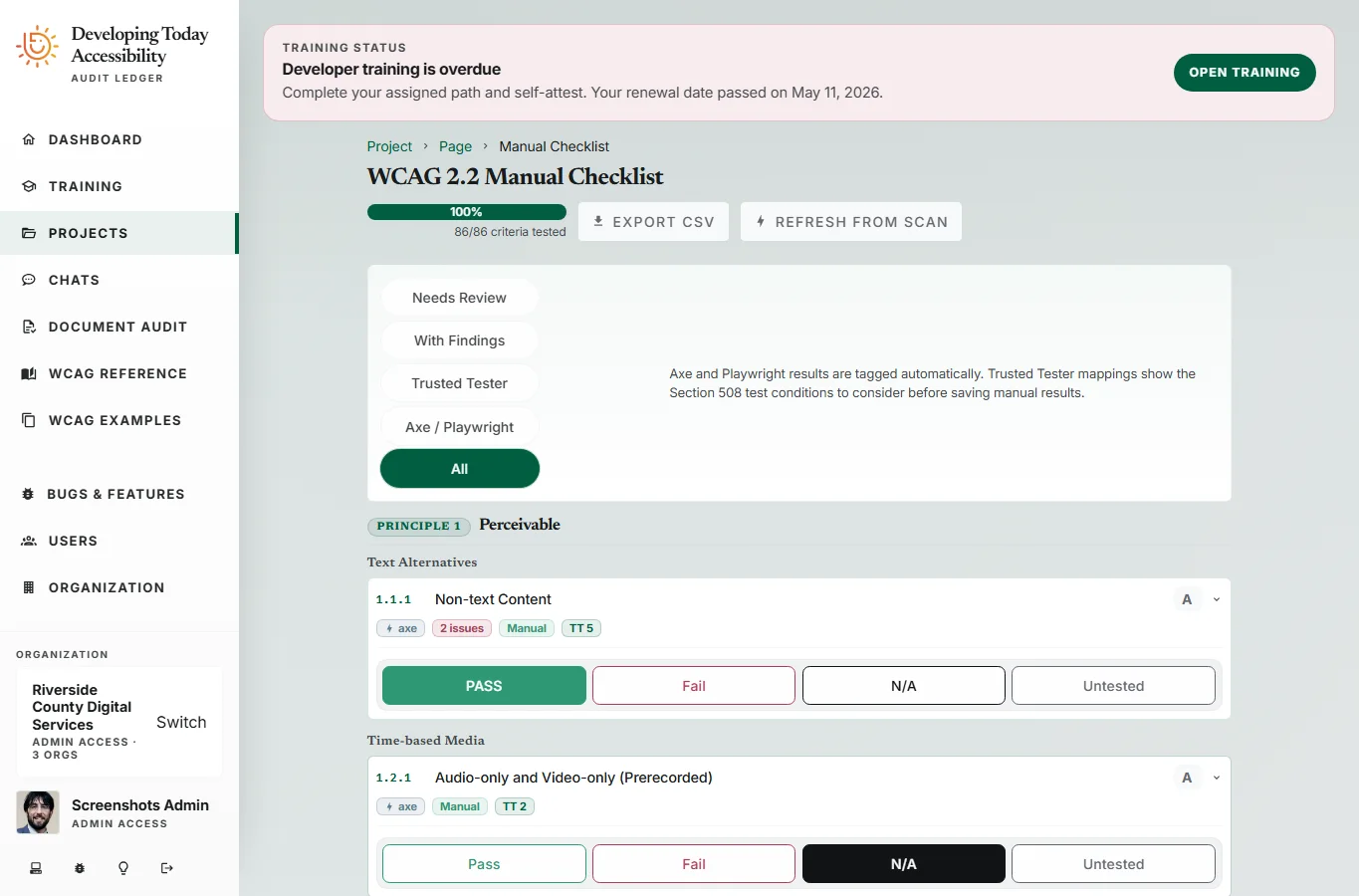Screen dimensions: 1359x896
Task: Click the computer icon under the user profile
Action: point(36,868)
